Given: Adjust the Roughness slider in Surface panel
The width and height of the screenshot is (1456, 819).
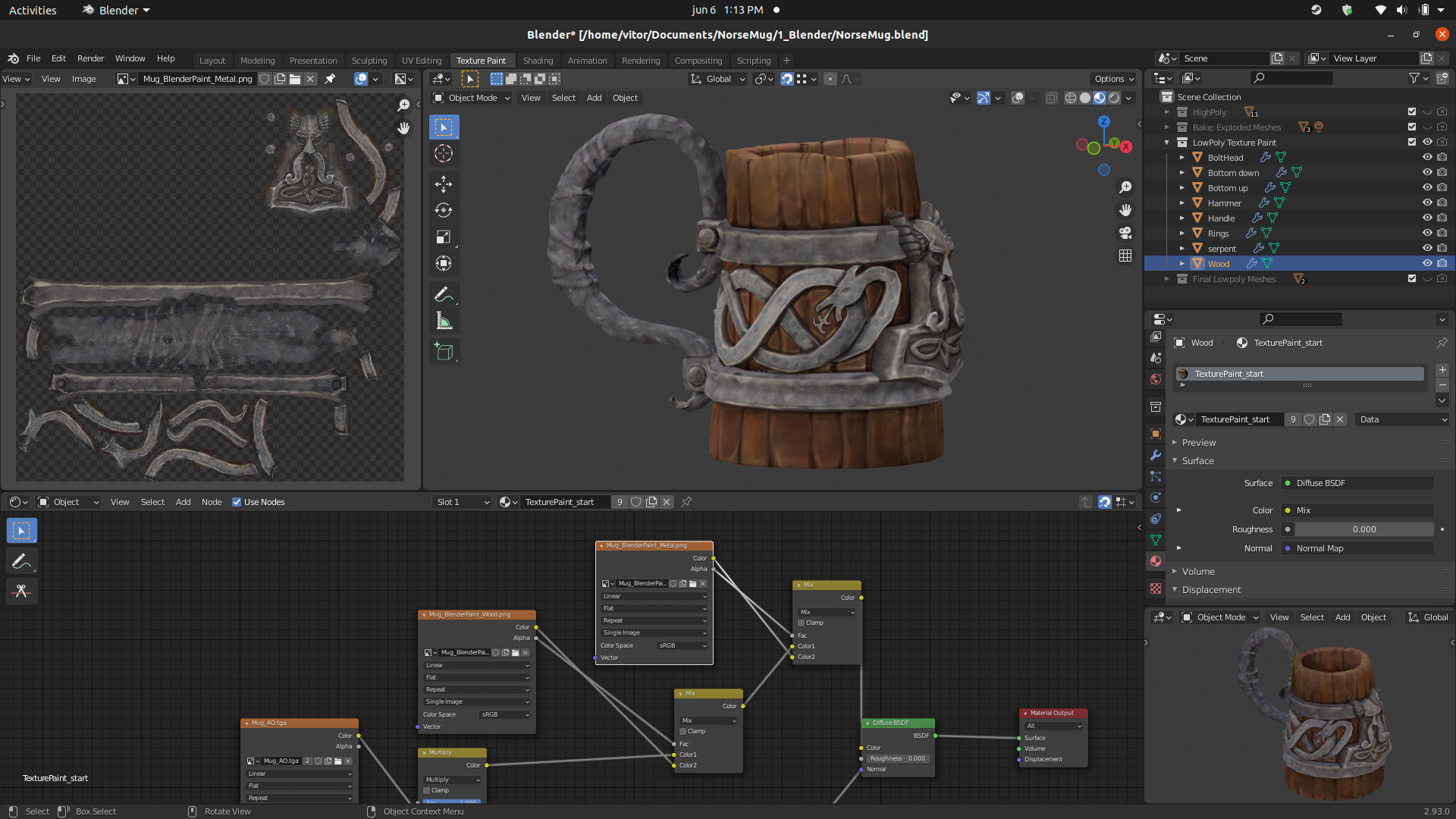Looking at the screenshot, I should tap(1363, 529).
